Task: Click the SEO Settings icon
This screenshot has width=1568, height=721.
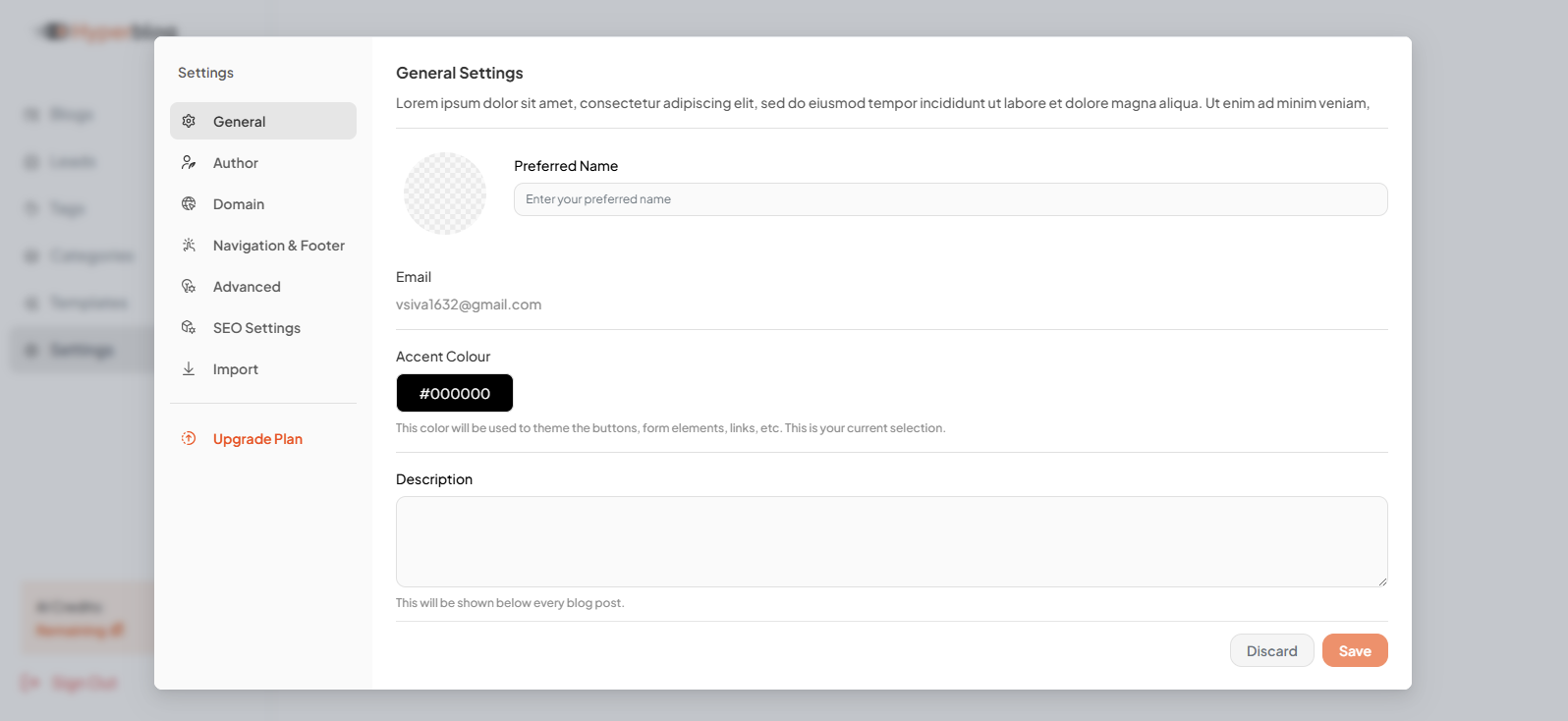Action: (189, 327)
